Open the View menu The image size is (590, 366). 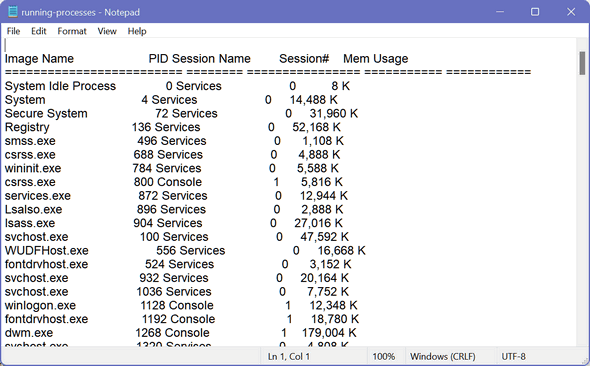[107, 31]
